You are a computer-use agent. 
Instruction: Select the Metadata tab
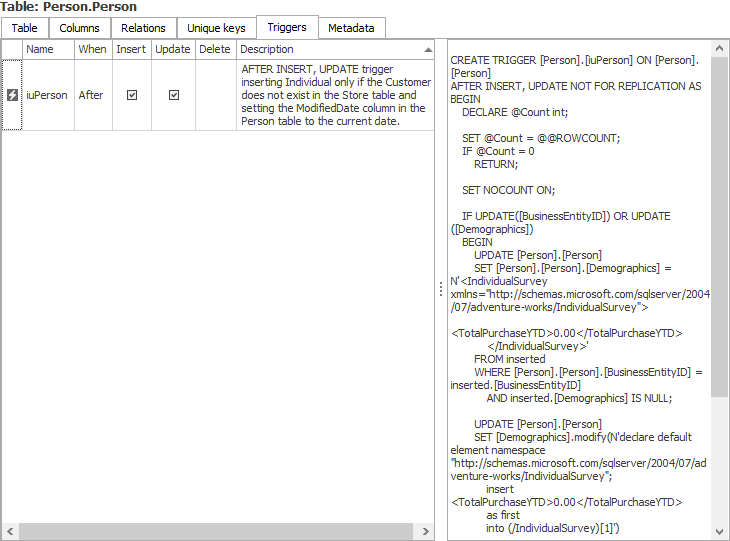point(351,28)
